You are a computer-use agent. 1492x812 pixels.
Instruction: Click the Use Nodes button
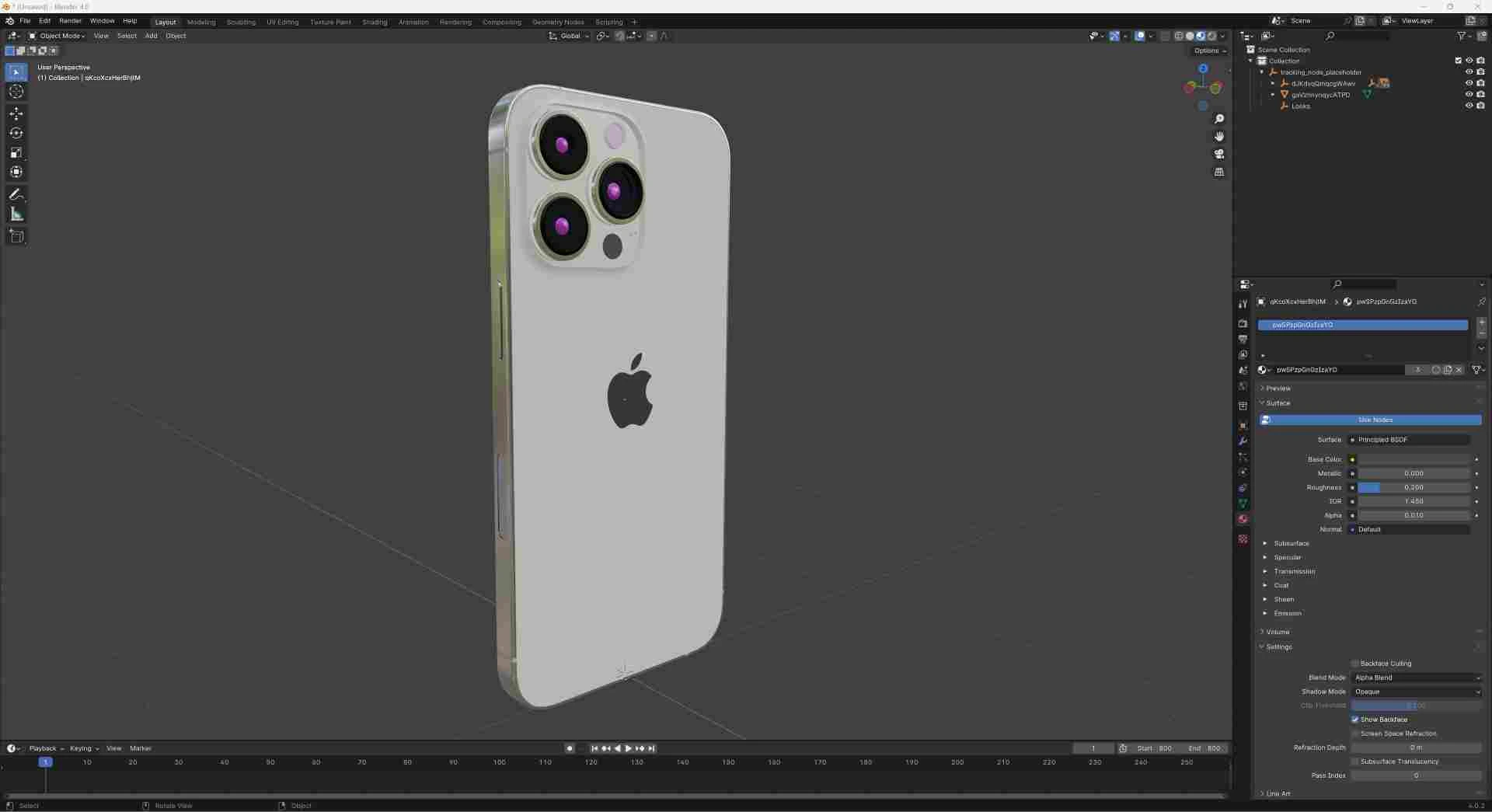pos(1370,420)
